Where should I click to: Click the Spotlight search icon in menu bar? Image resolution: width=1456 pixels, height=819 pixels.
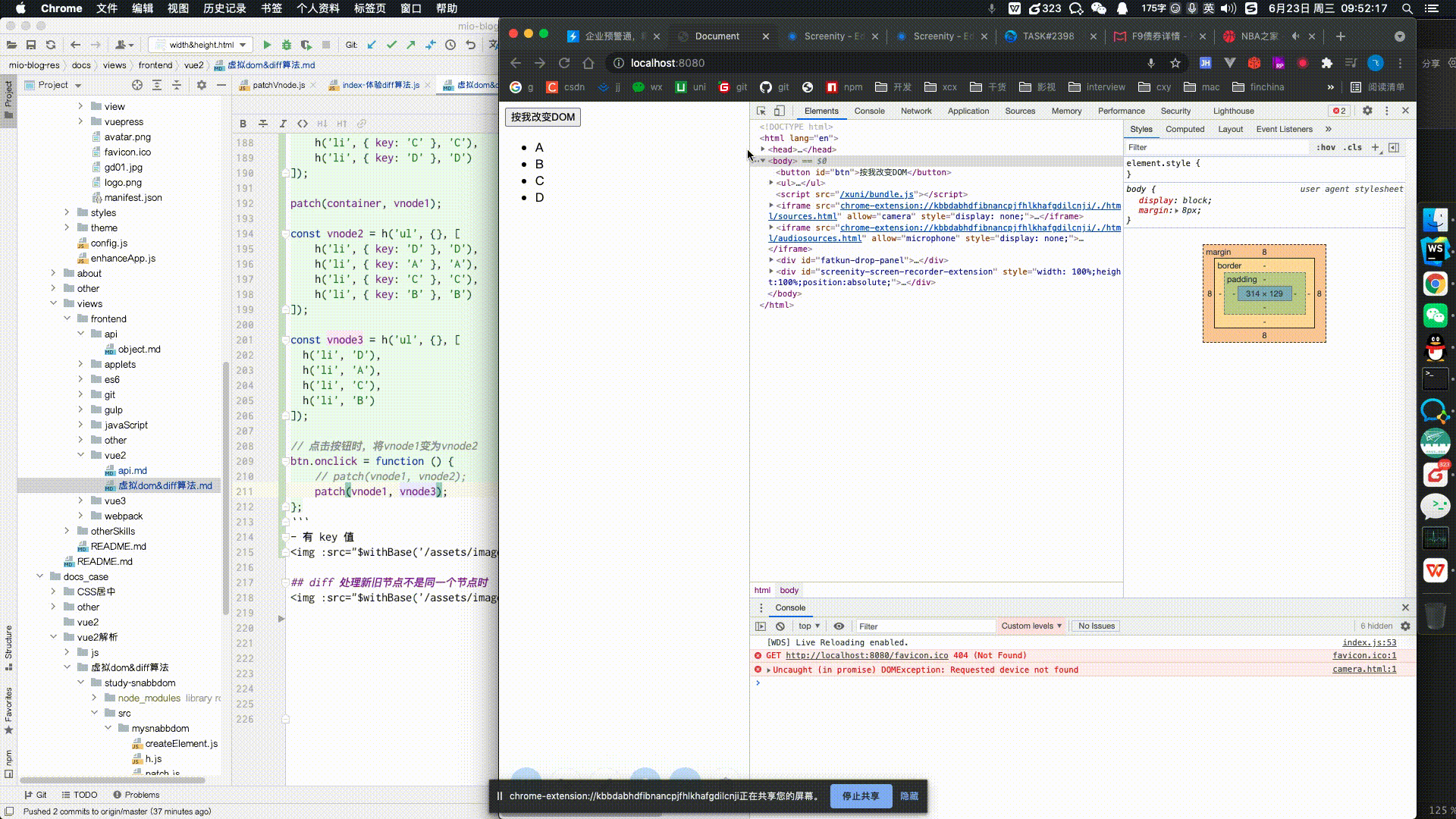[x=1407, y=8]
